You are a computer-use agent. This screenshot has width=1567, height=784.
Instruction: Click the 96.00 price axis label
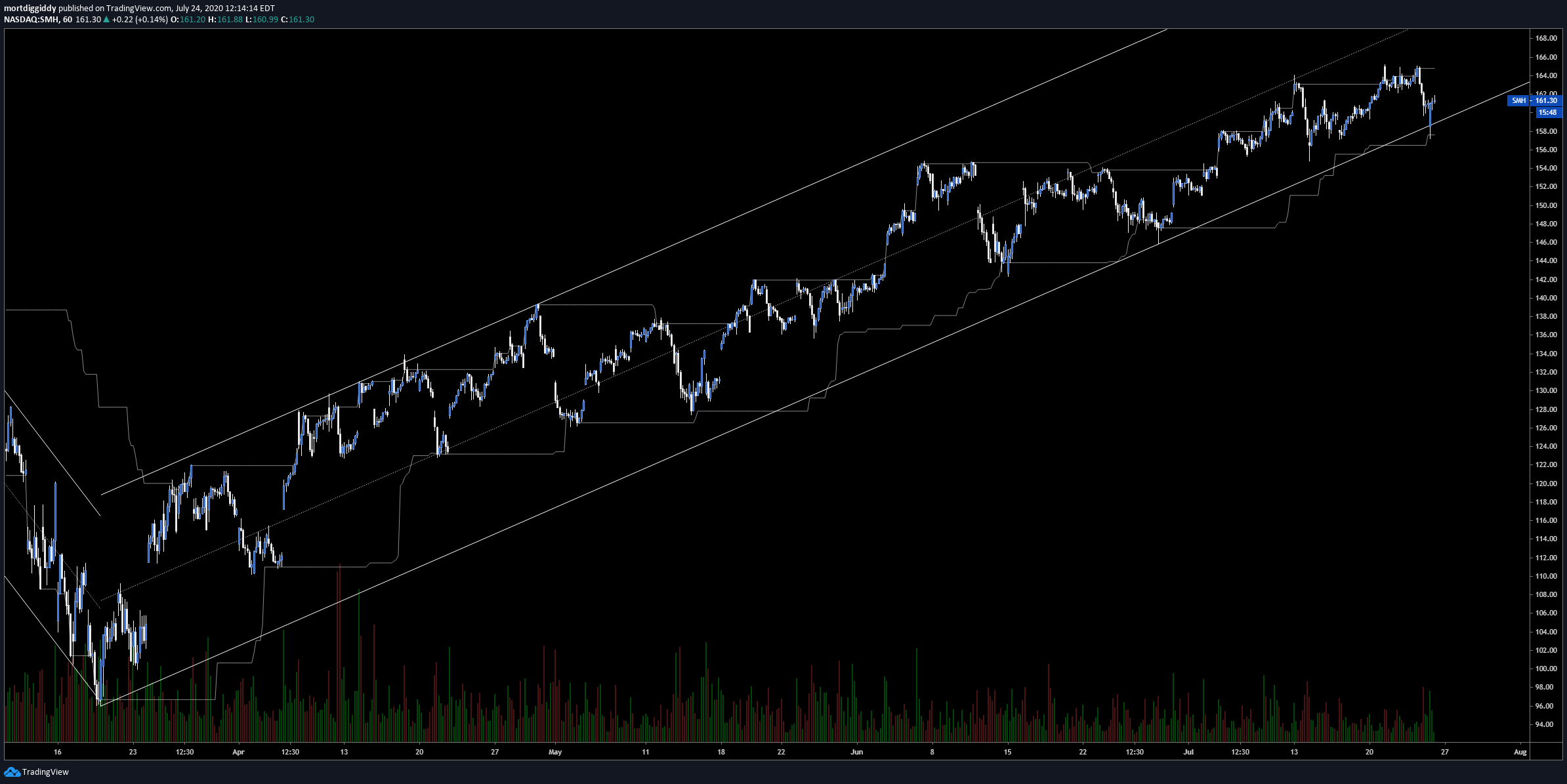(x=1545, y=706)
